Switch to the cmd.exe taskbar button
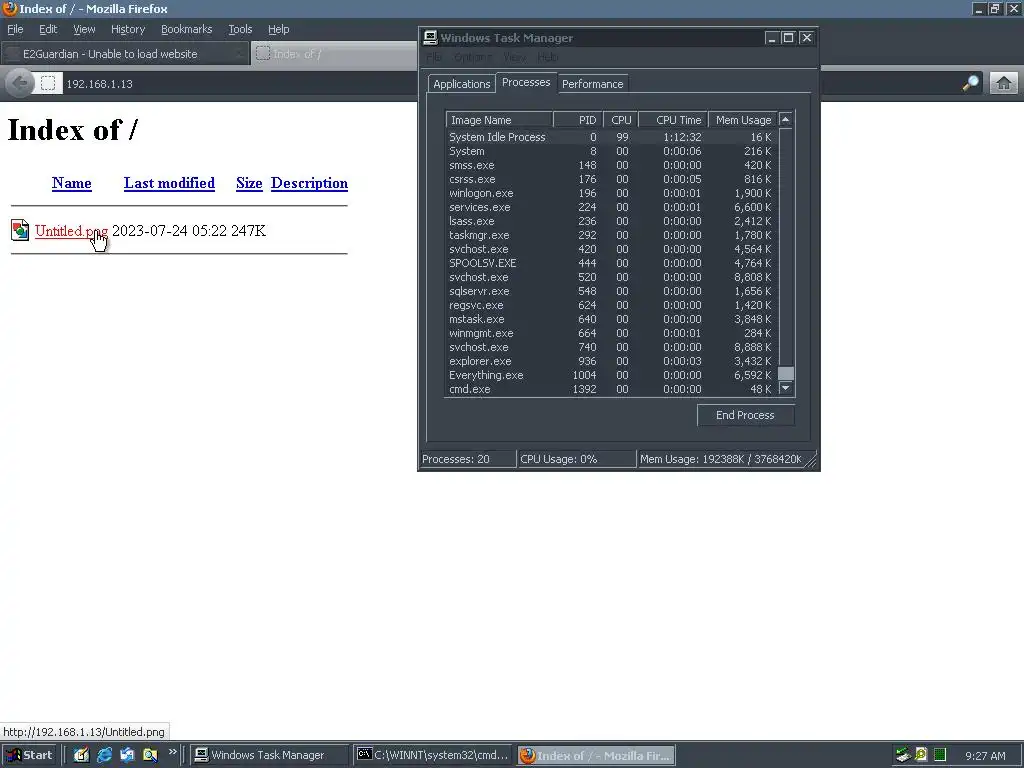Screen dimensions: 1024x768 tap(433, 755)
